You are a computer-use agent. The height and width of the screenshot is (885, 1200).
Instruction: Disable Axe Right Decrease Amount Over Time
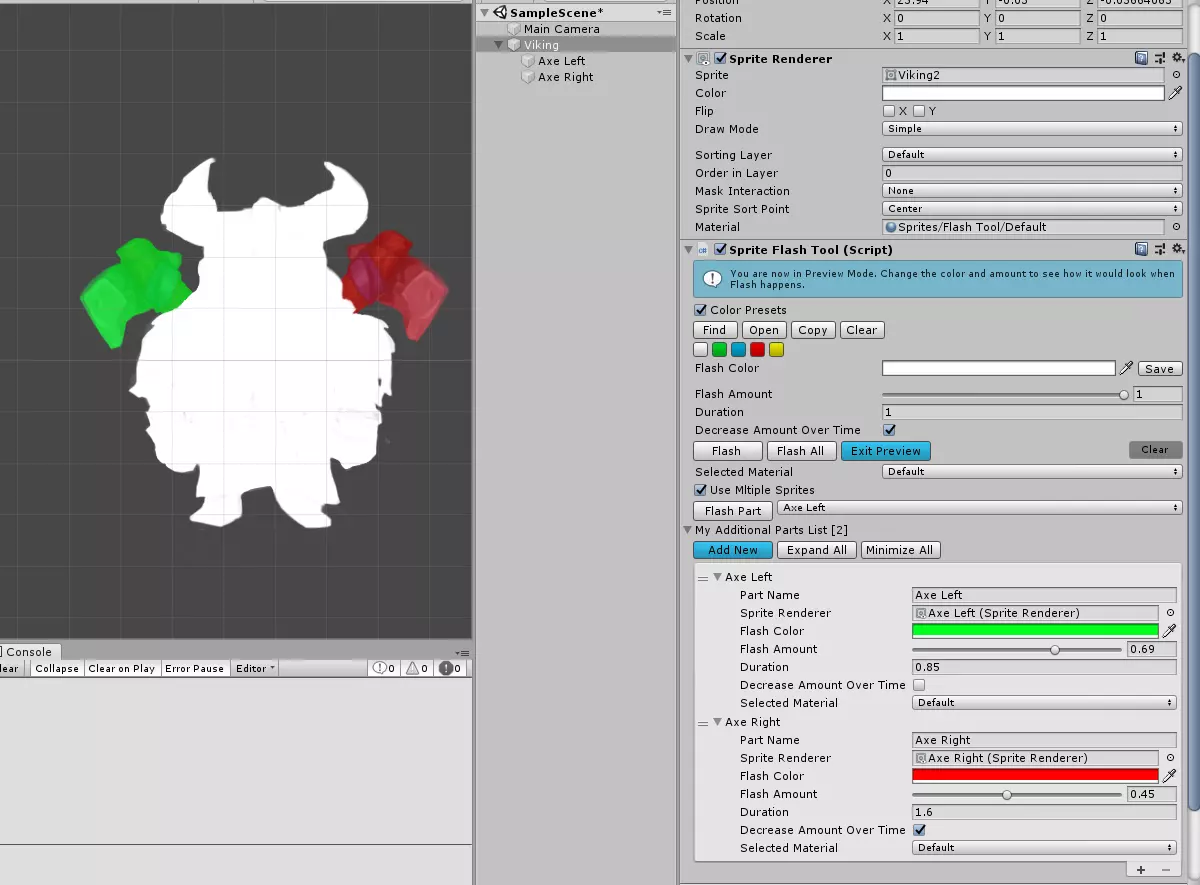(919, 830)
